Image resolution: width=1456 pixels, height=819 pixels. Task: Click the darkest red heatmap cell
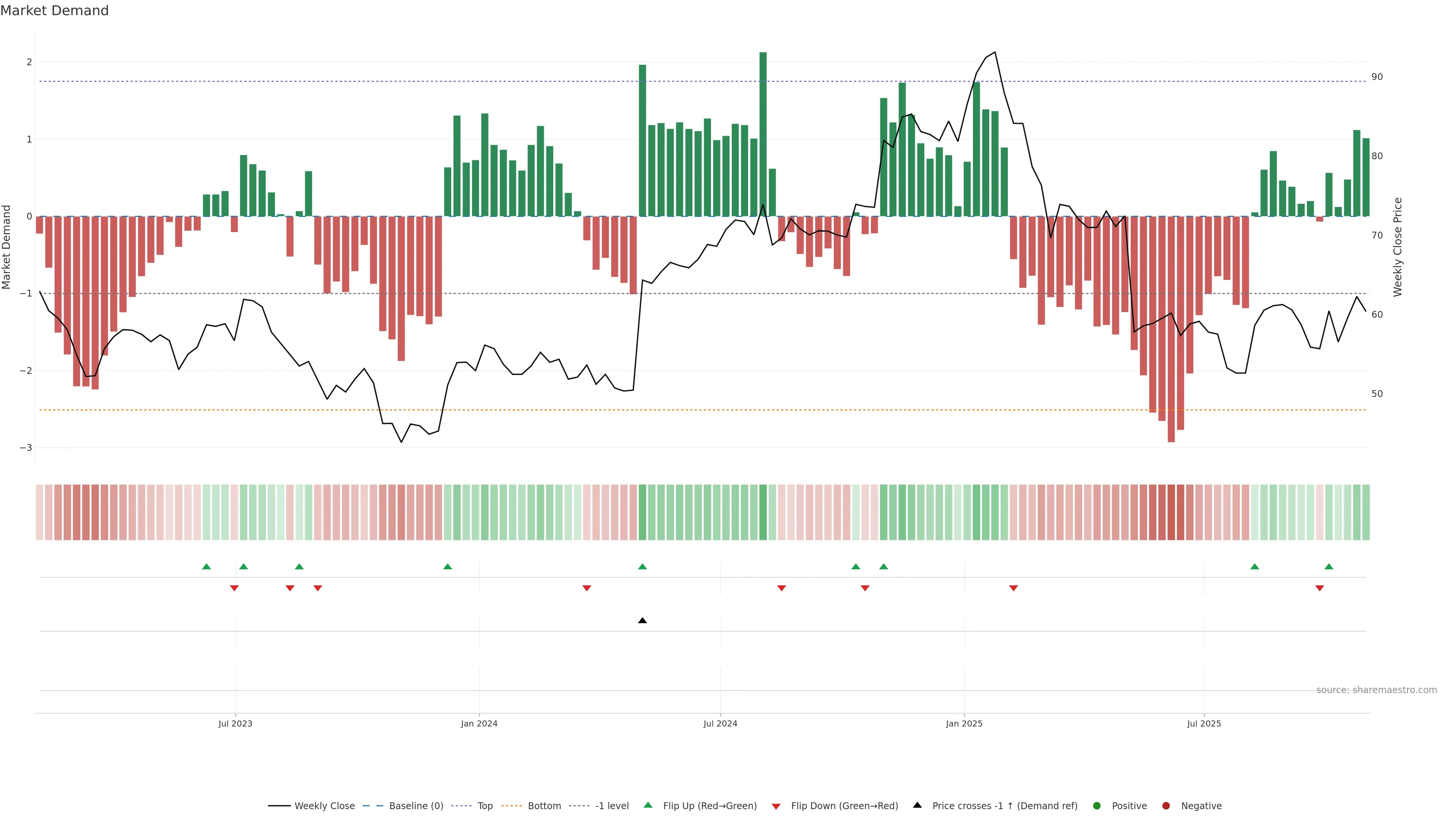pos(1171,512)
